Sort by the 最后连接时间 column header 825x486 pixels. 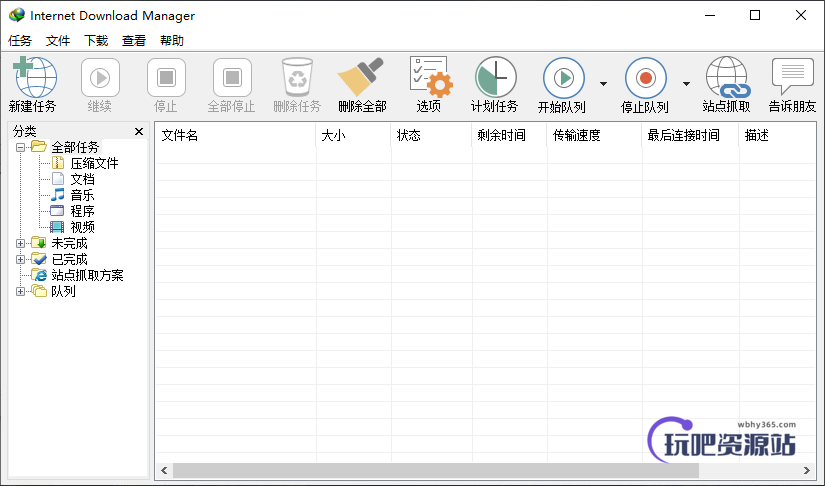(690, 136)
